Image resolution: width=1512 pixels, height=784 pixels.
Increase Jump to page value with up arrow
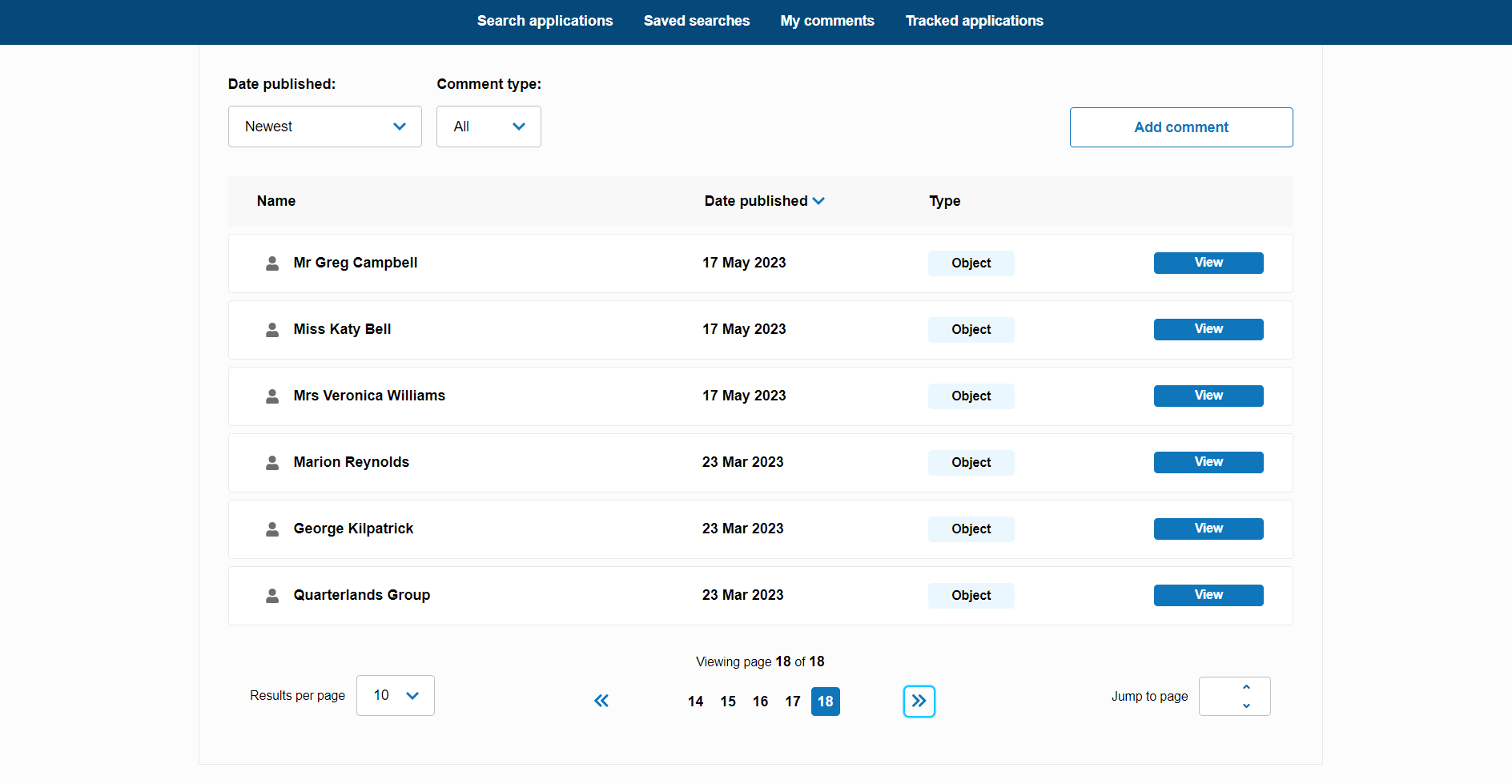point(1246,687)
